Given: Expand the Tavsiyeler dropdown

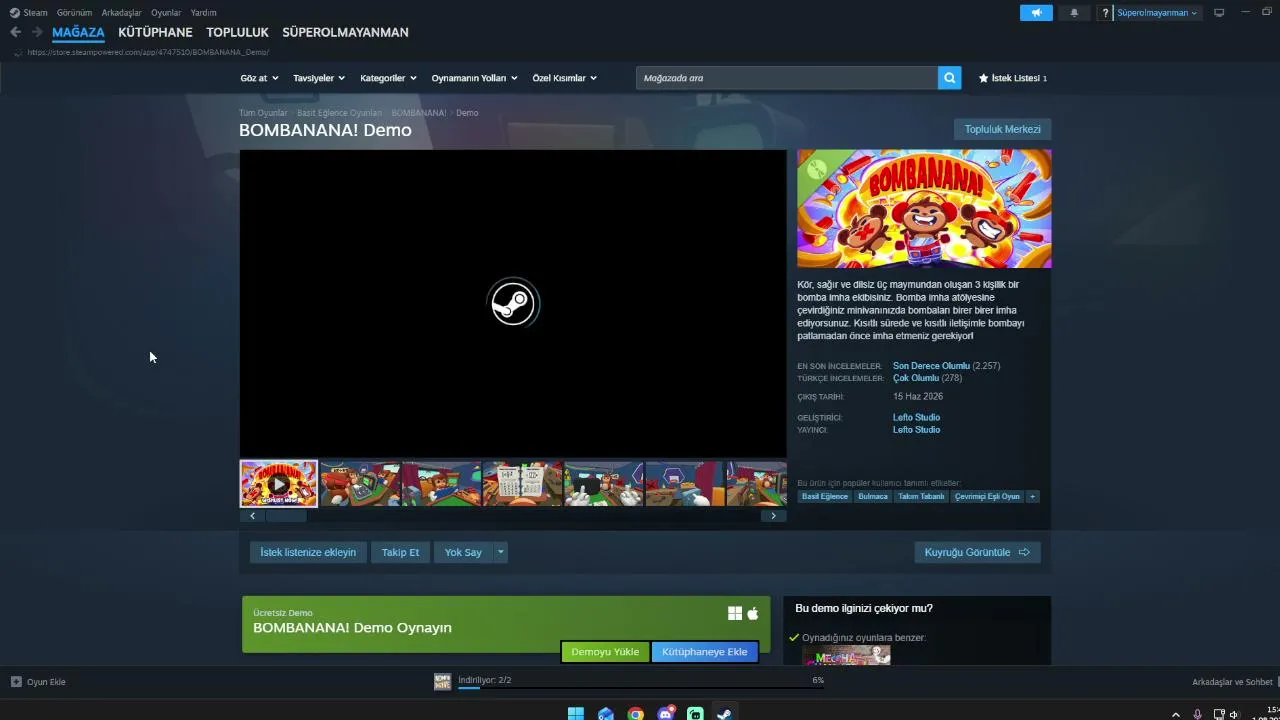Looking at the screenshot, I should (319, 78).
